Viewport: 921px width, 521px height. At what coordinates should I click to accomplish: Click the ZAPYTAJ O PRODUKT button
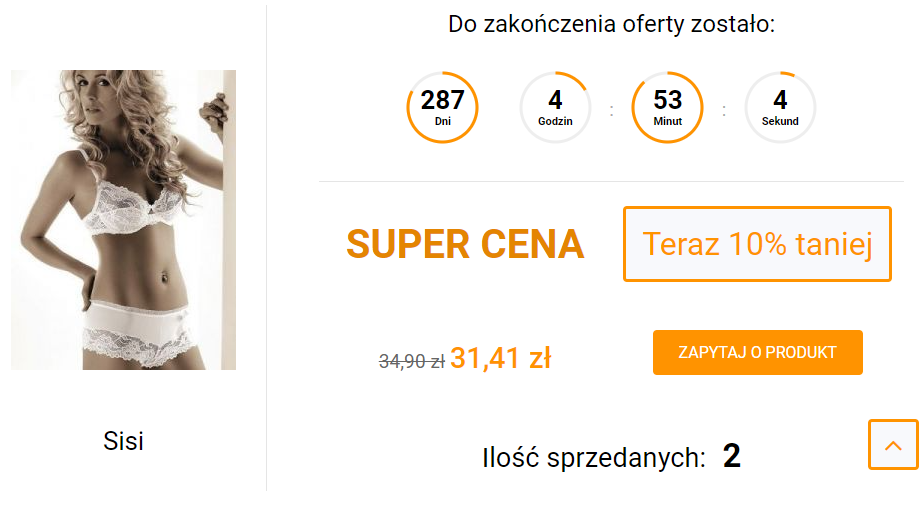click(x=758, y=352)
